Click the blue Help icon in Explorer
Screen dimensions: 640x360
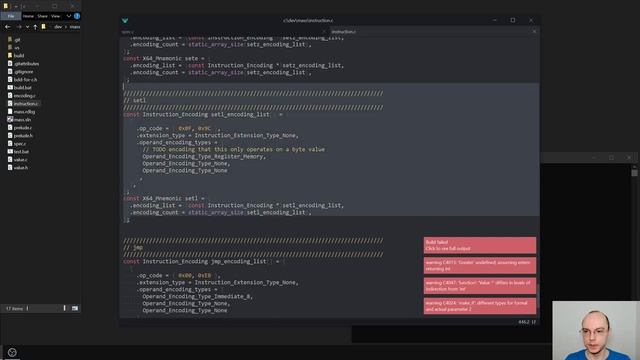pyautogui.click(x=77, y=16)
